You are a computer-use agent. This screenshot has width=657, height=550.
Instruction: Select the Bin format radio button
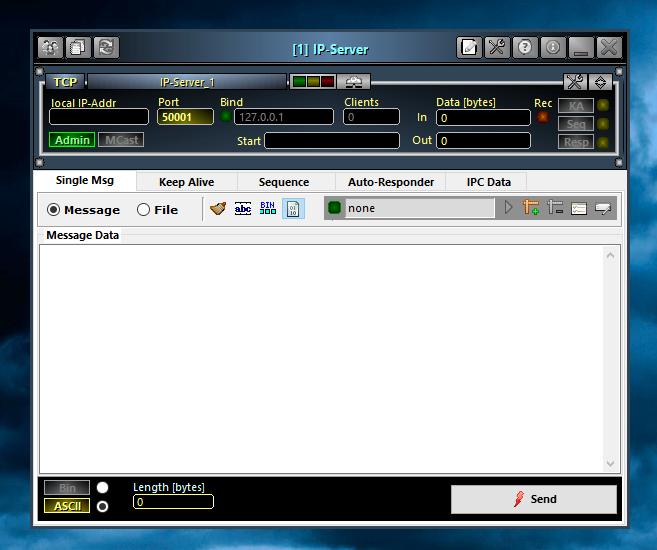(103, 488)
